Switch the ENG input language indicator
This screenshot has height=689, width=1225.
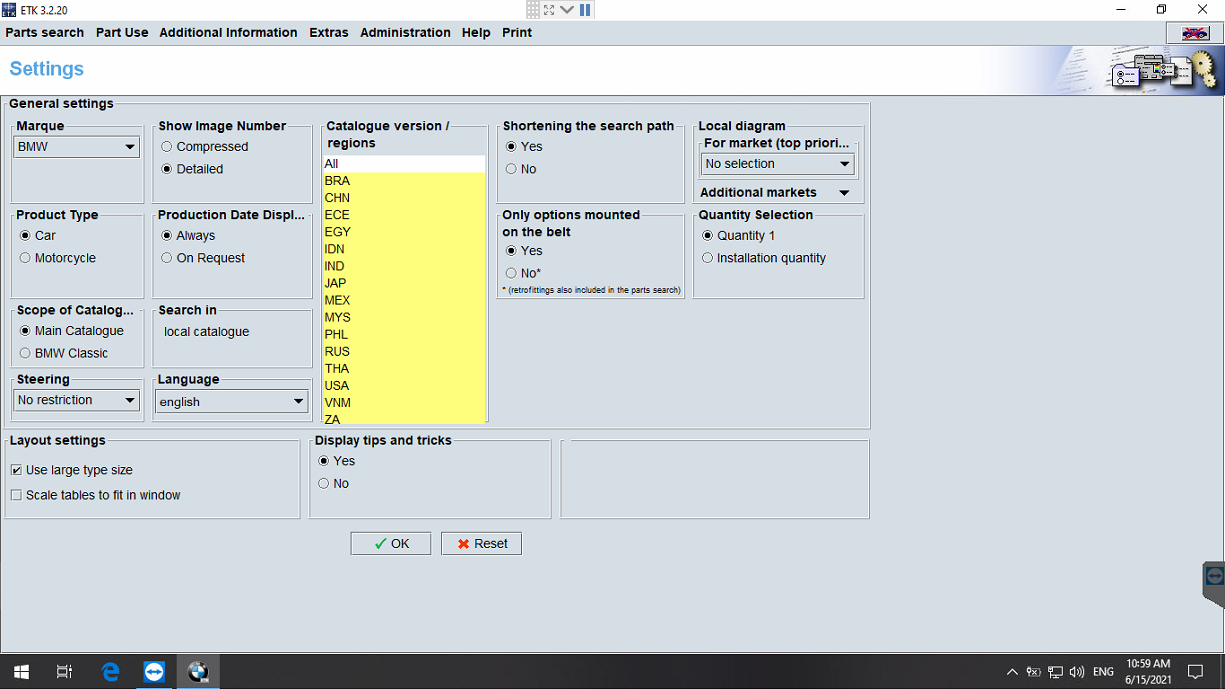pyautogui.click(x=1103, y=672)
